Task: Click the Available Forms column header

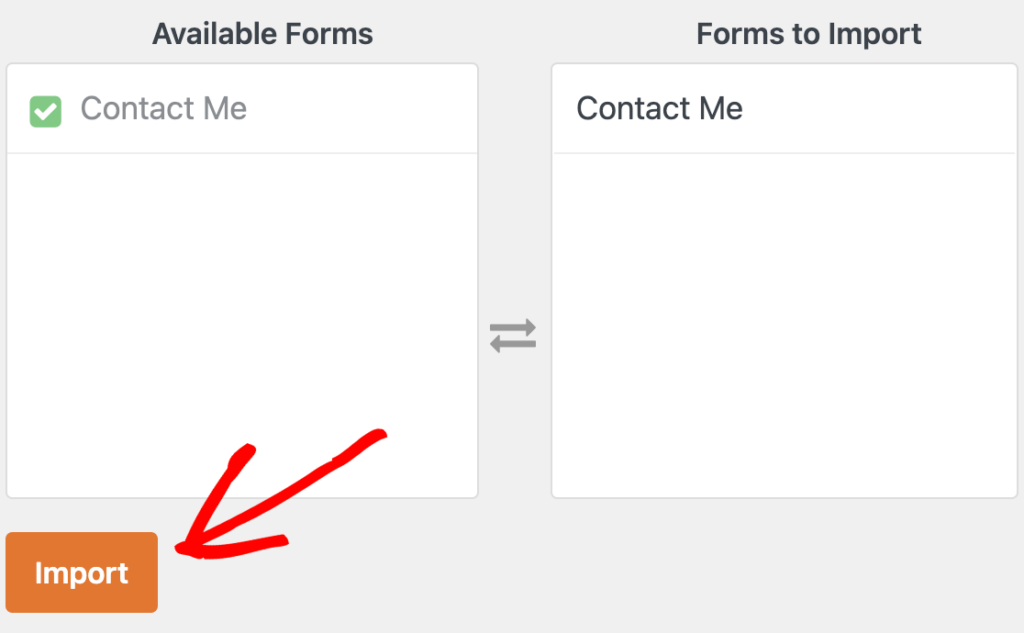Action: point(262,33)
